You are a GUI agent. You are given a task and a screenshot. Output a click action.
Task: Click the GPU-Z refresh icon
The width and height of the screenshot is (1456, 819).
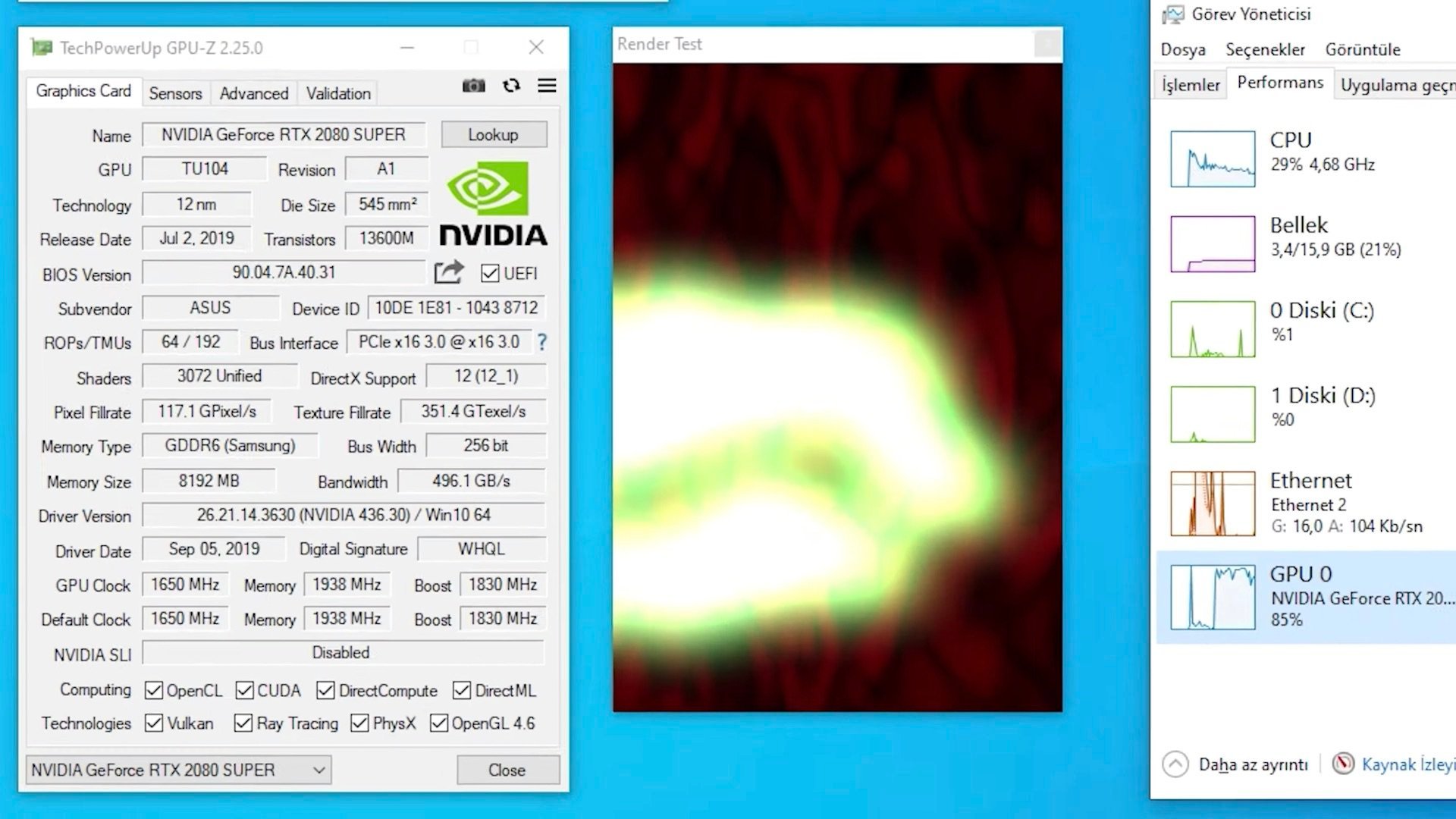(511, 86)
